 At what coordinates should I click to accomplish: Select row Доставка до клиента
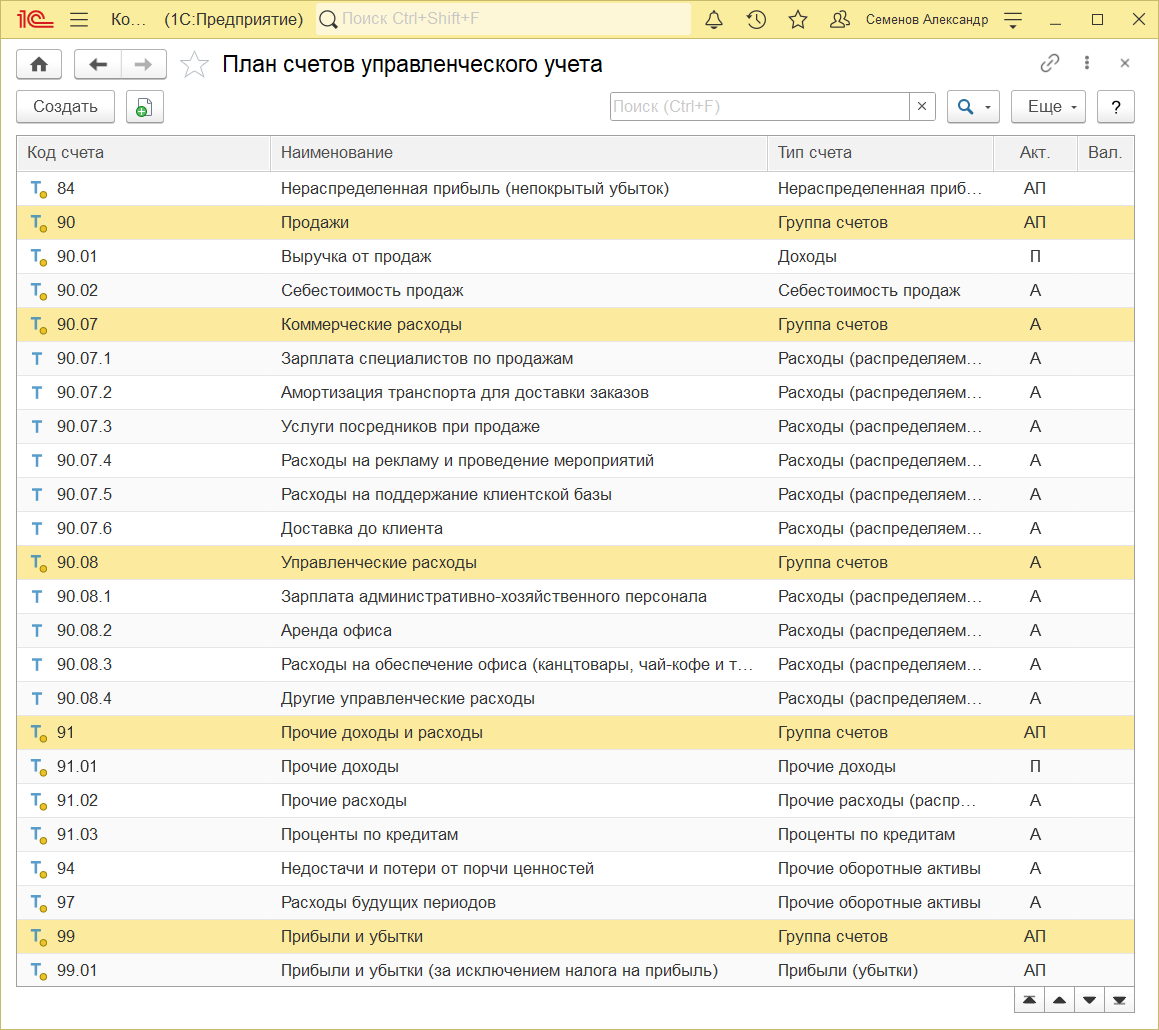point(575,529)
